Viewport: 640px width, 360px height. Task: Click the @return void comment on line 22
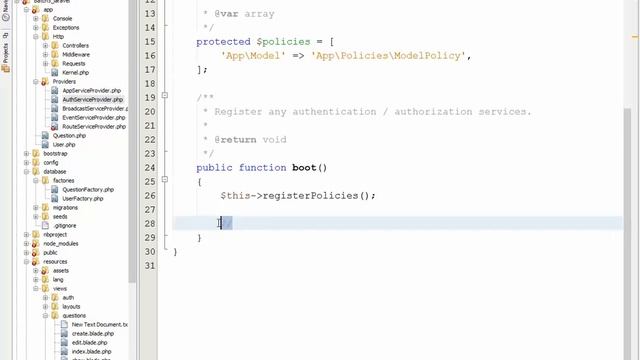click(250, 140)
